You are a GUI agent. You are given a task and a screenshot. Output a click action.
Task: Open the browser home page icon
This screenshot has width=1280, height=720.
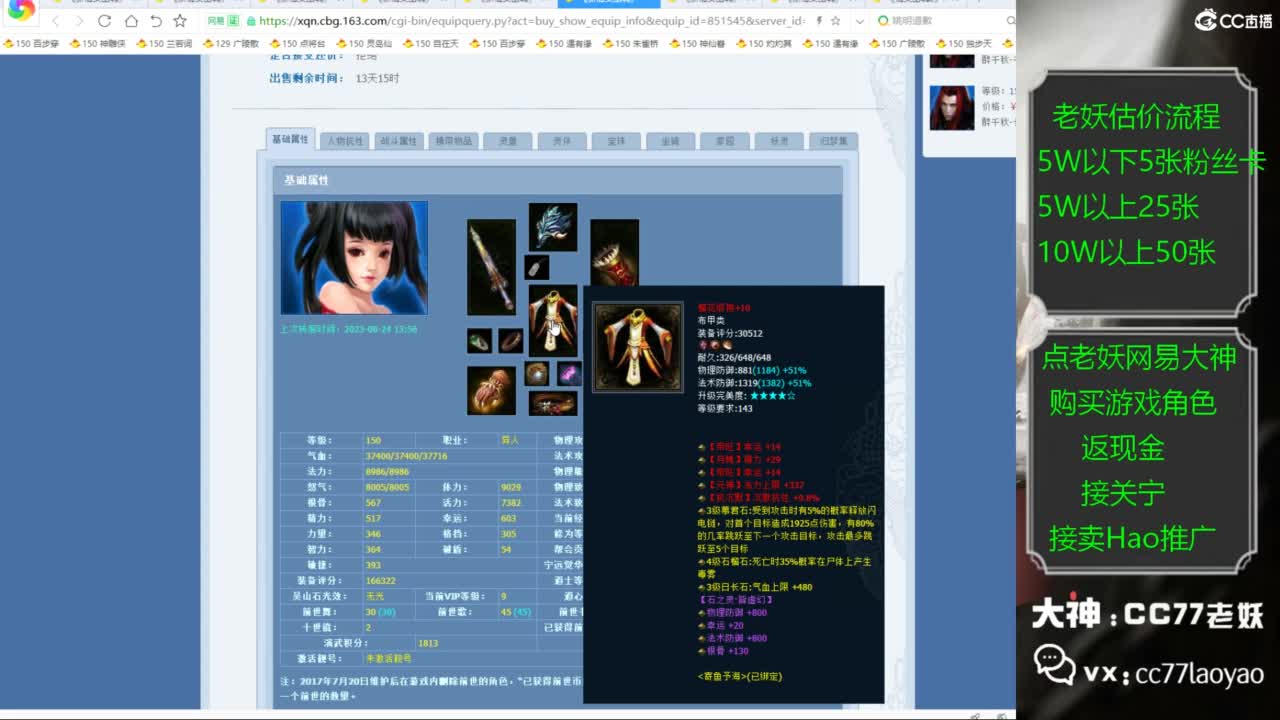[x=131, y=21]
